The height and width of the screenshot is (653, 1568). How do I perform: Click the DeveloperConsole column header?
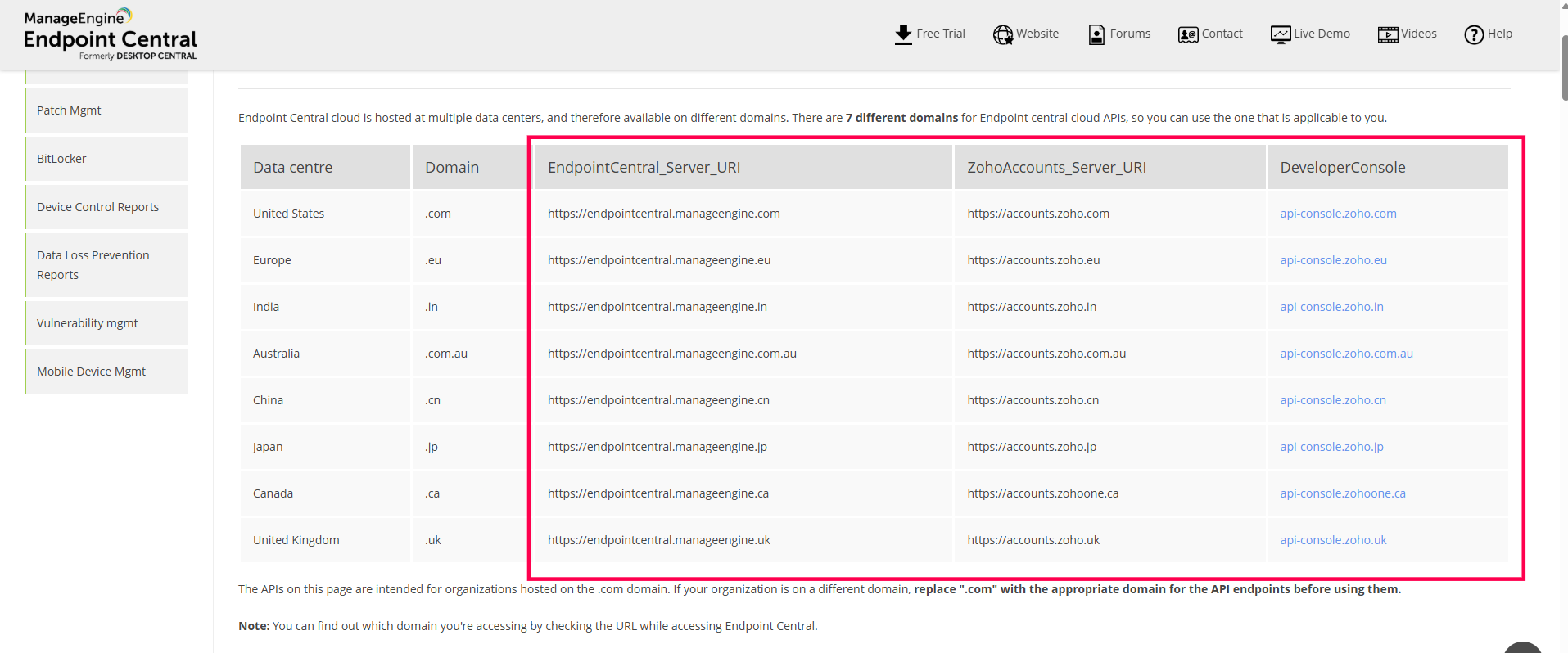click(1388, 167)
